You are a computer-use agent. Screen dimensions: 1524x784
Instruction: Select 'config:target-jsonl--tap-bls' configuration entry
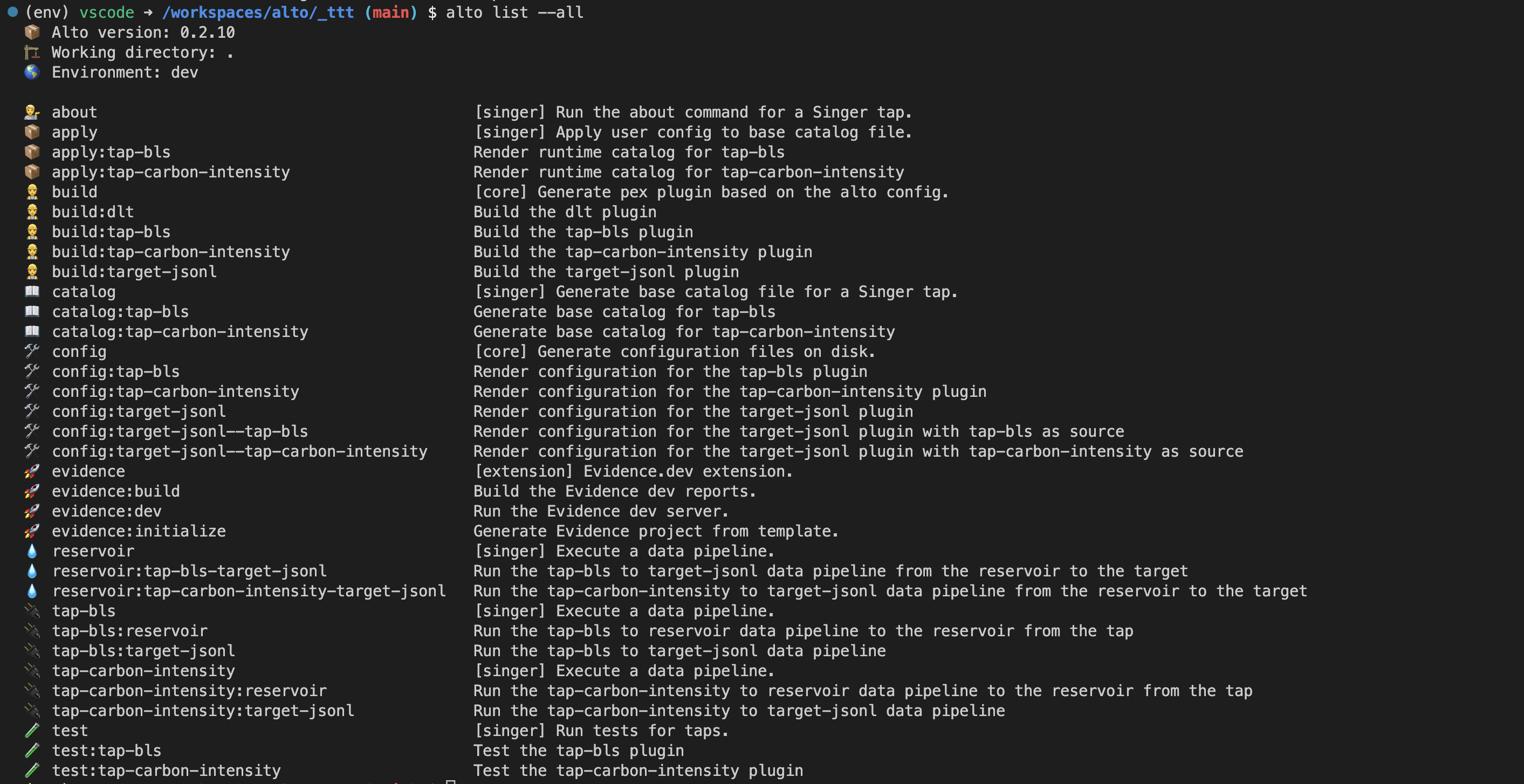pyautogui.click(x=180, y=430)
